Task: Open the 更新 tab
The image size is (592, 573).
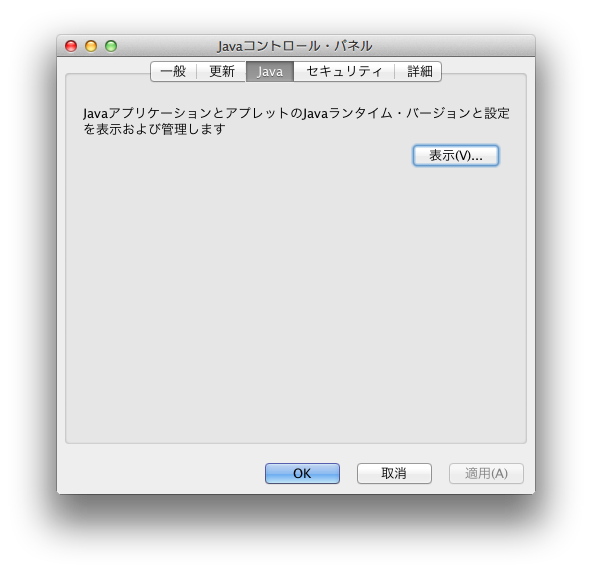Action: click(x=222, y=71)
